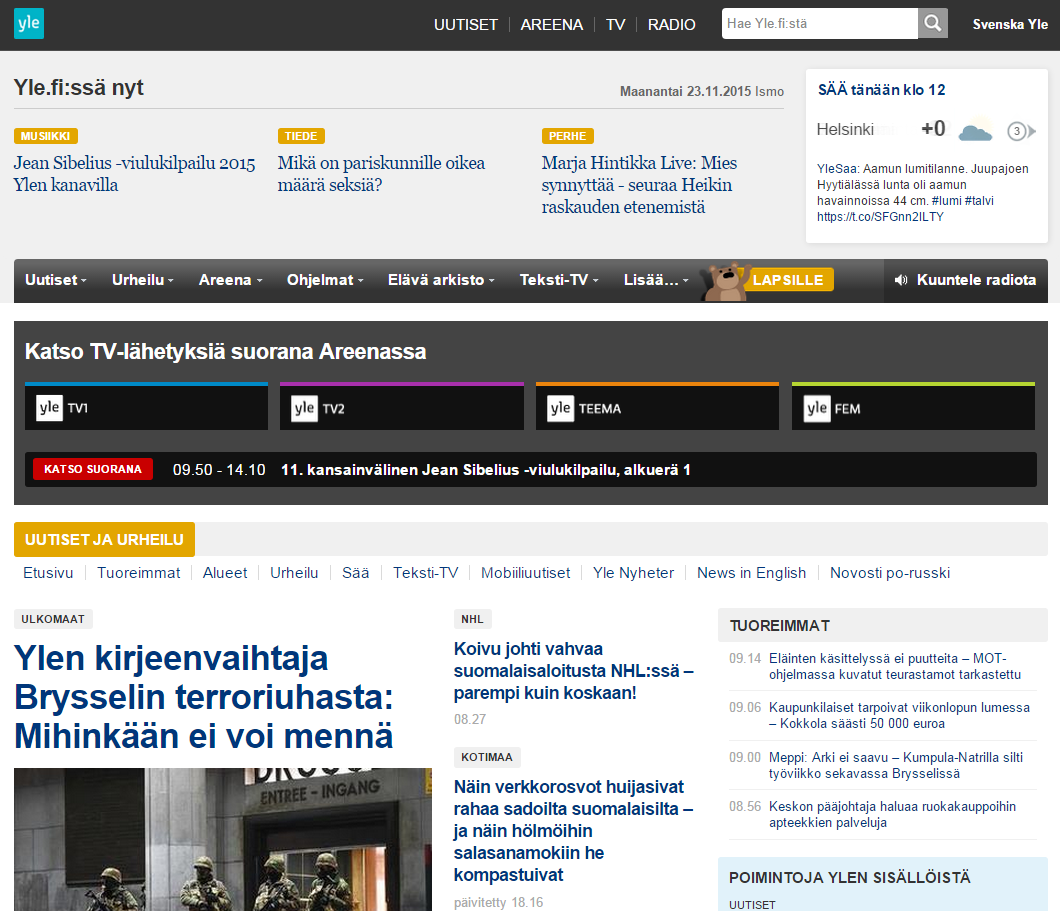Open the Yle TV2 channel tile

(x=402, y=407)
